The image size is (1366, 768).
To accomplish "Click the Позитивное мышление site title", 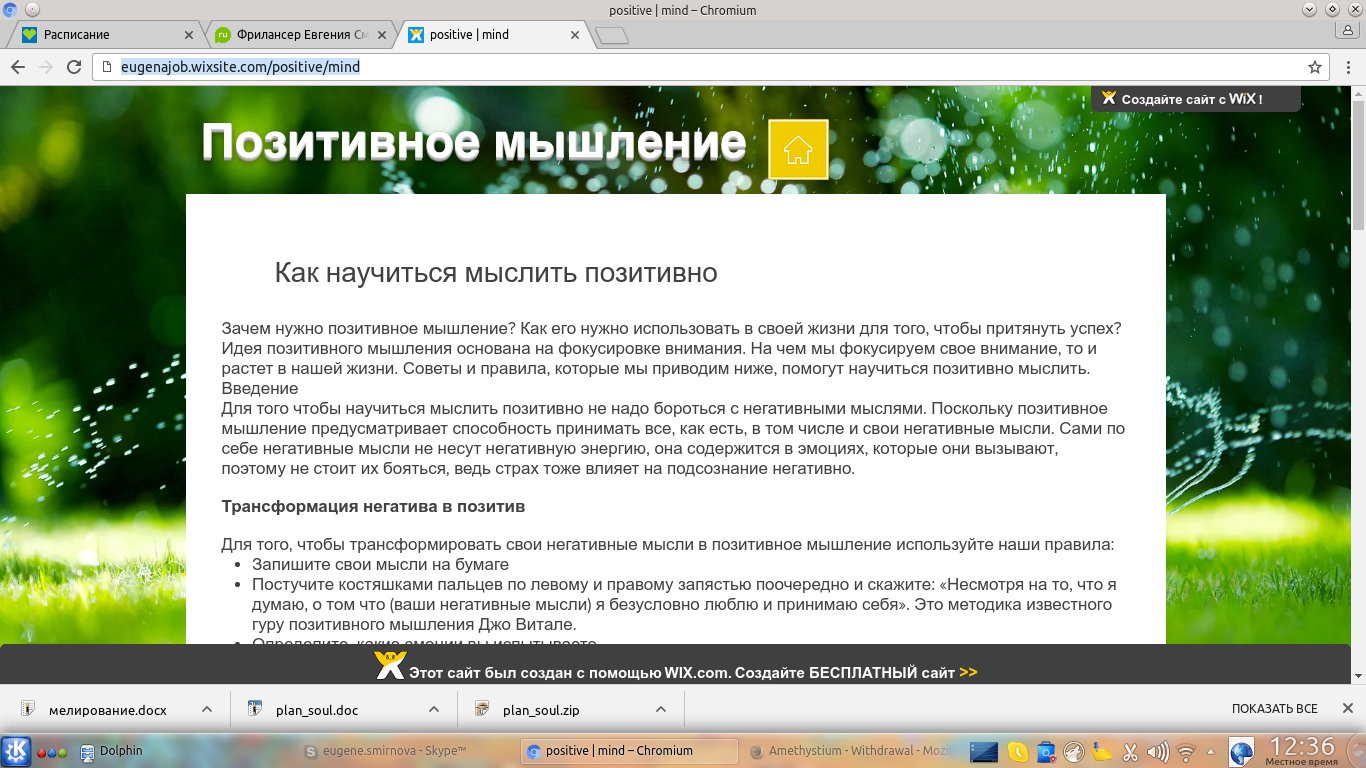I will pyautogui.click(x=474, y=143).
